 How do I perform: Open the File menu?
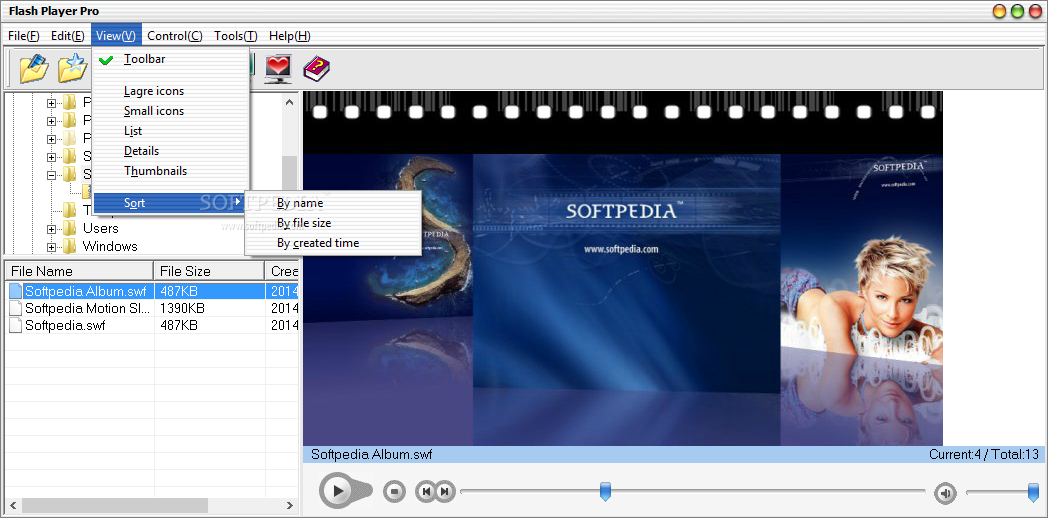23,36
